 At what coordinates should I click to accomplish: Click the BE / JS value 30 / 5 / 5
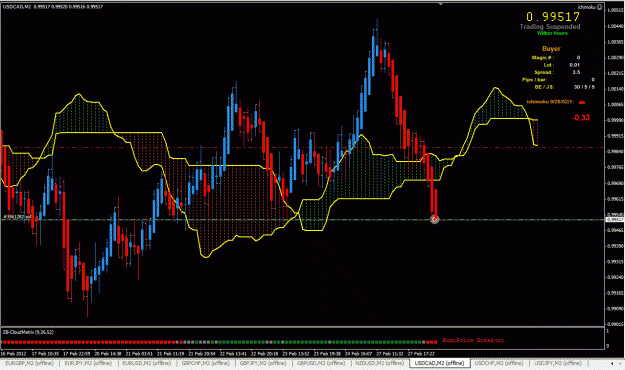click(584, 87)
